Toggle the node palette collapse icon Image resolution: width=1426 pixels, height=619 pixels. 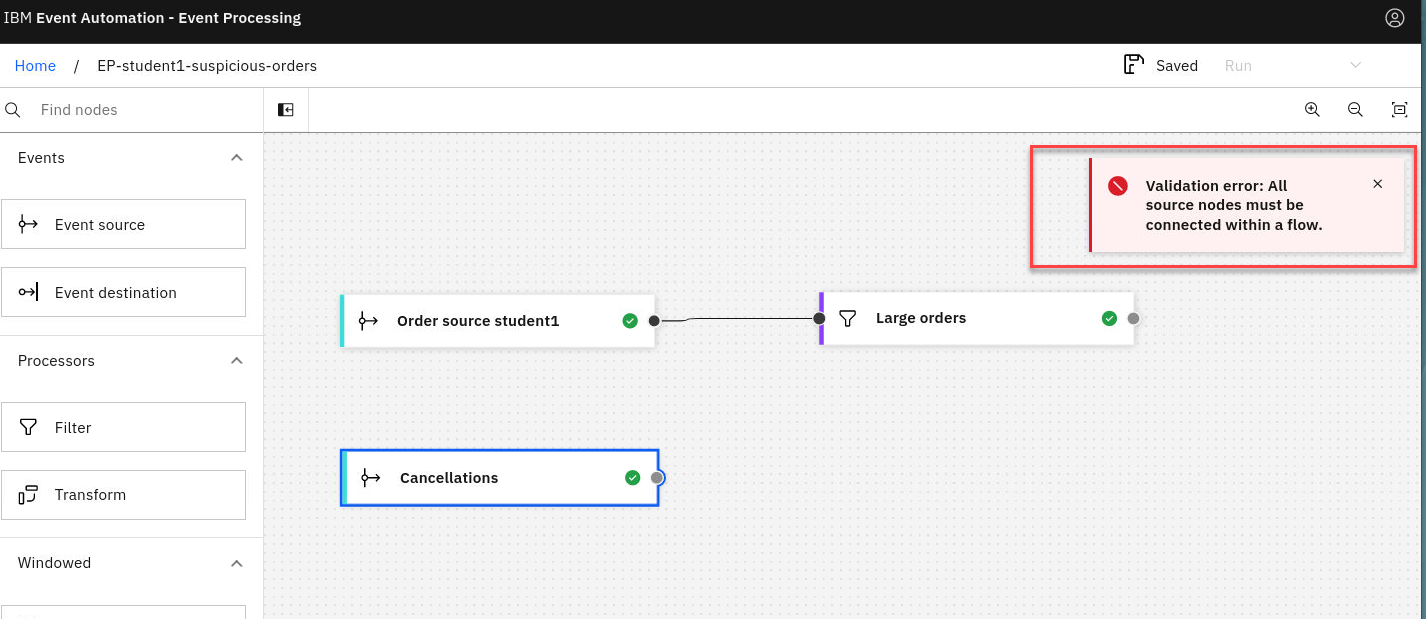[x=286, y=110]
